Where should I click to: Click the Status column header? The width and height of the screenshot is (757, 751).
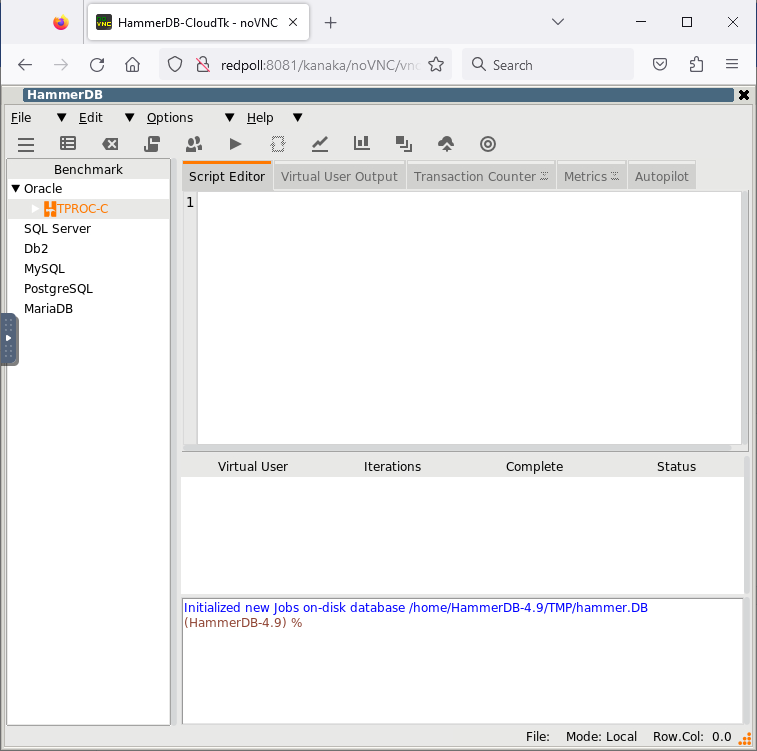676,467
